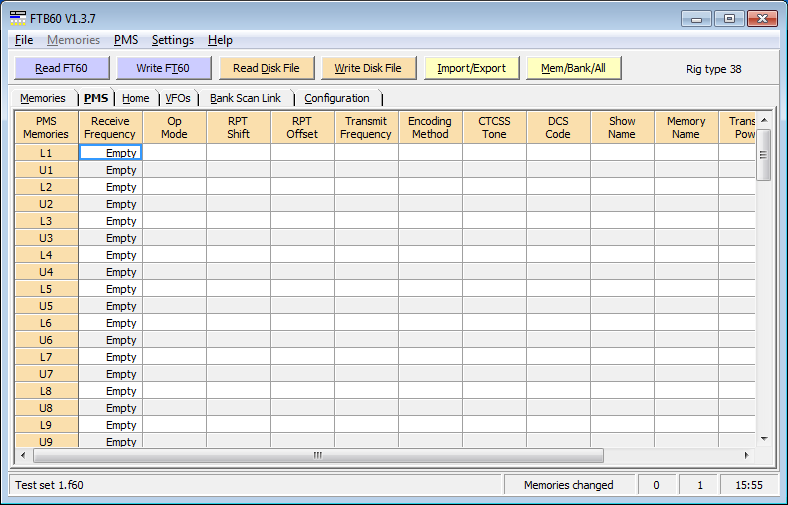Click the FTB60 application icon in title bar
The height and width of the screenshot is (505, 788).
coord(17,17)
